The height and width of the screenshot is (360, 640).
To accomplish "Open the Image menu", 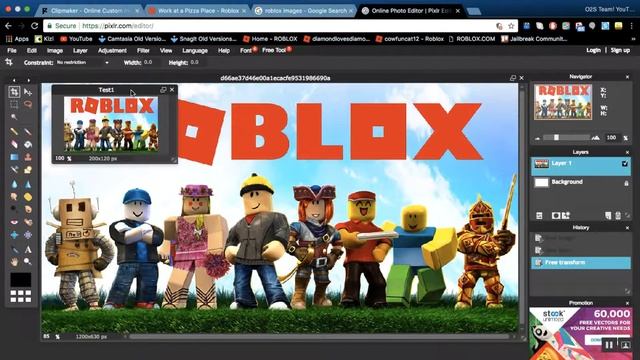I will tap(55, 50).
